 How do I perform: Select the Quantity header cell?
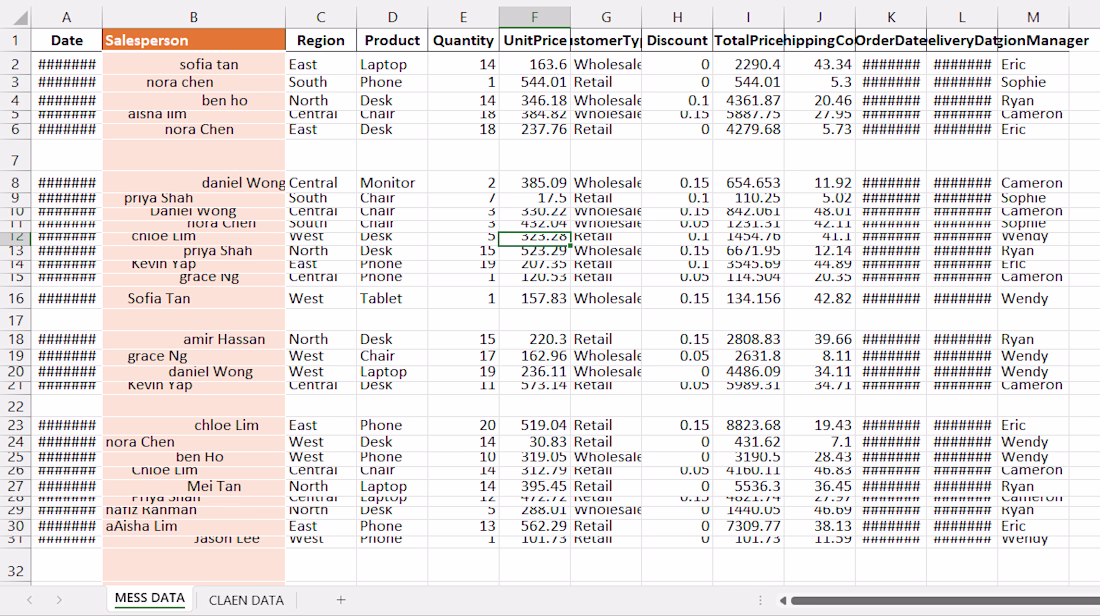point(463,40)
